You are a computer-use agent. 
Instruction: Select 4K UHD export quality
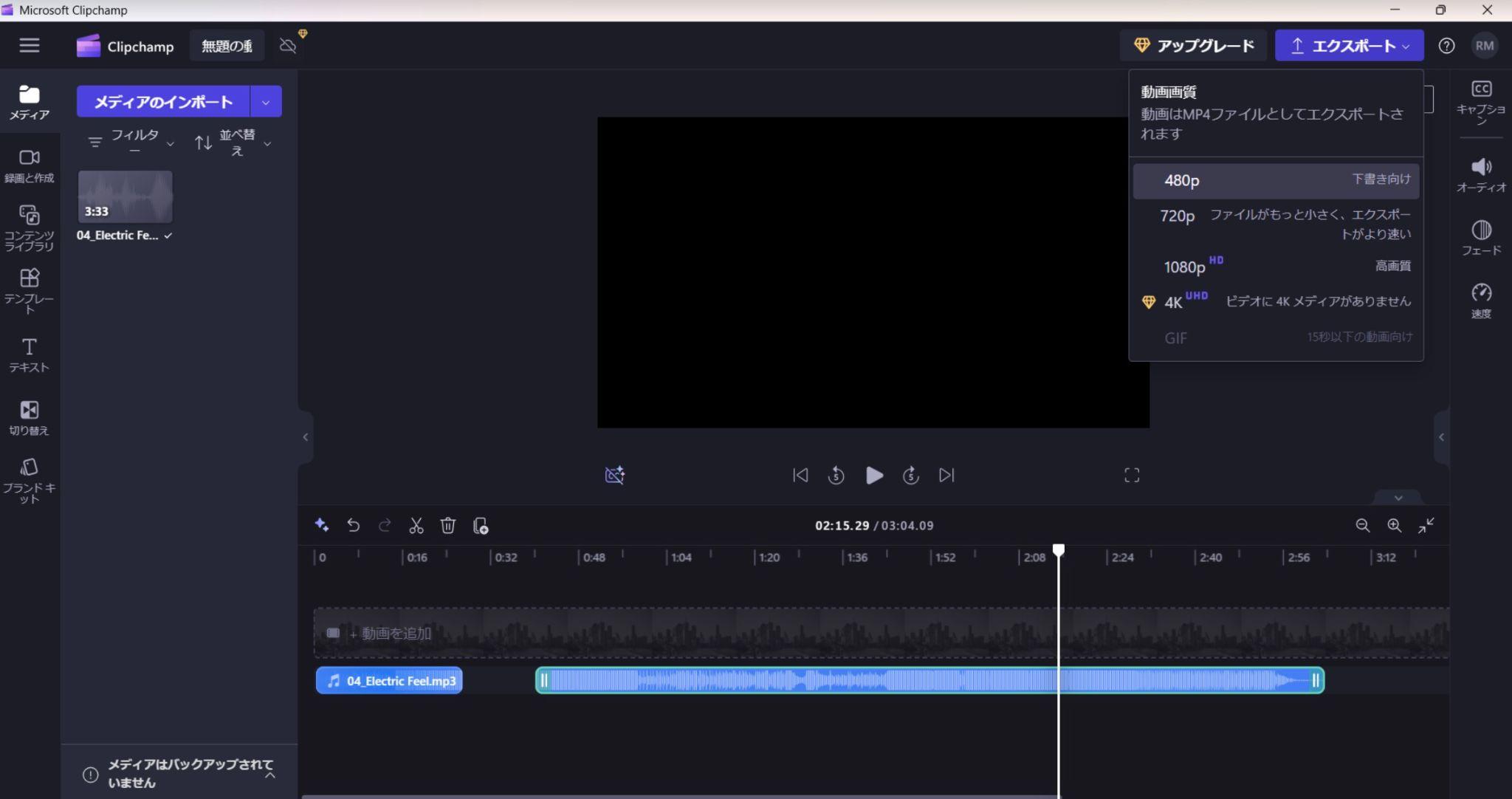(x=1276, y=301)
